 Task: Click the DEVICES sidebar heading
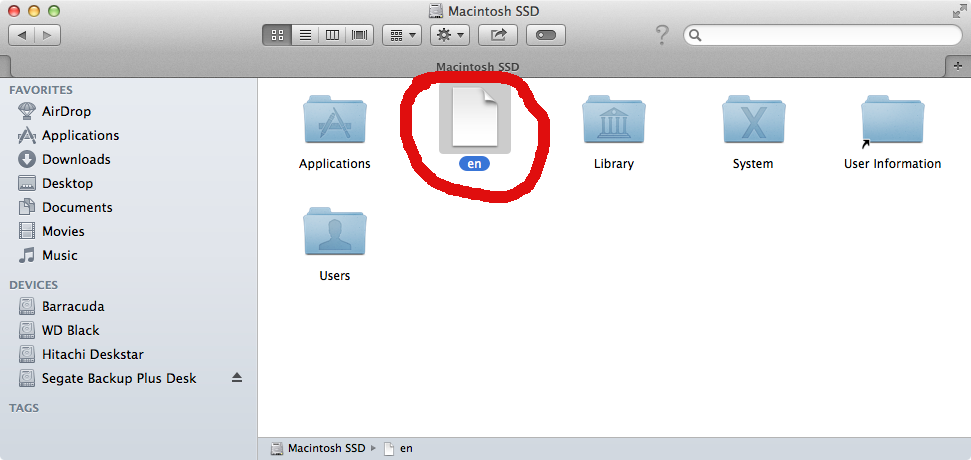pos(33,285)
